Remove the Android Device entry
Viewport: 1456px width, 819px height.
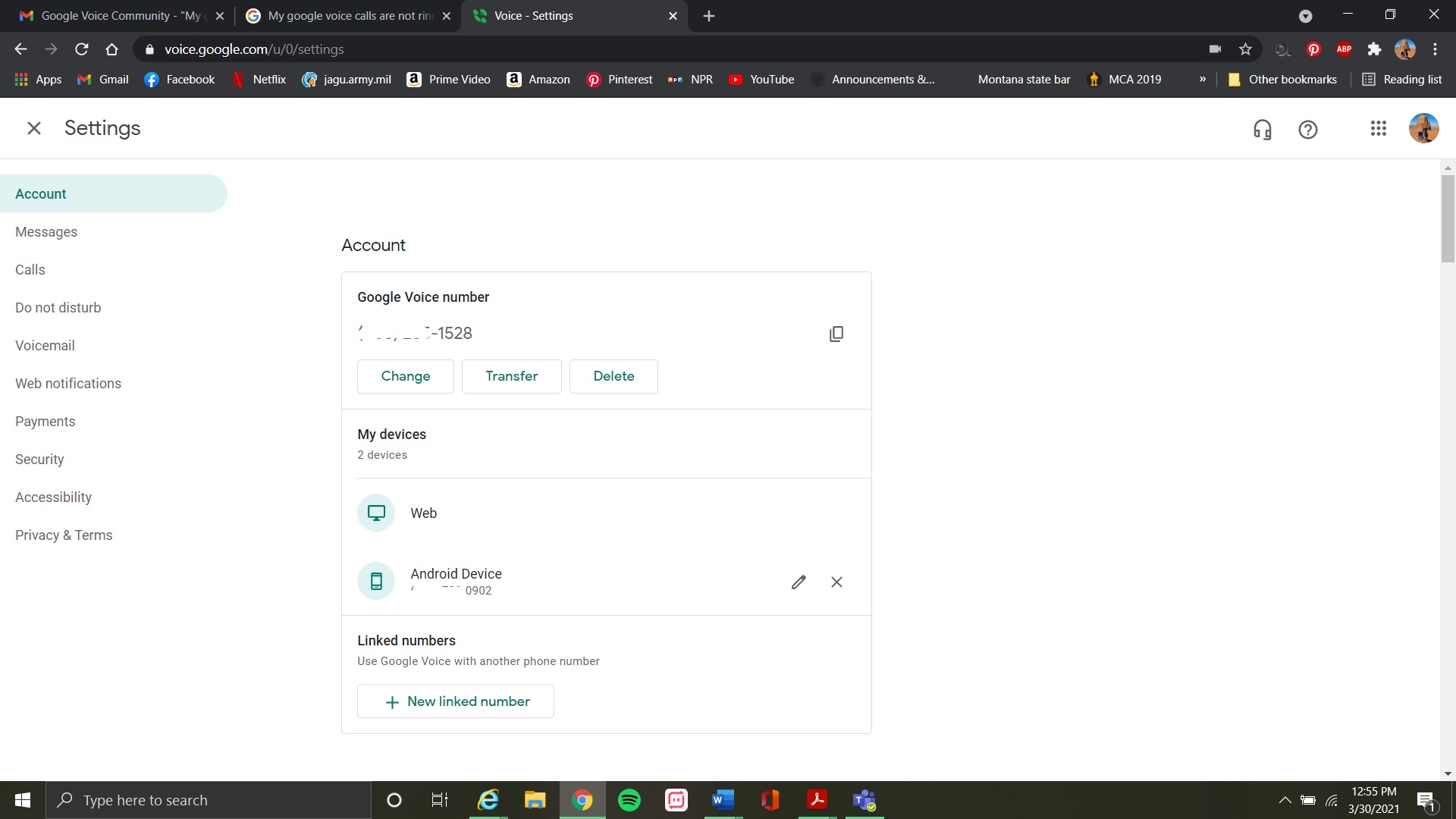(x=836, y=582)
